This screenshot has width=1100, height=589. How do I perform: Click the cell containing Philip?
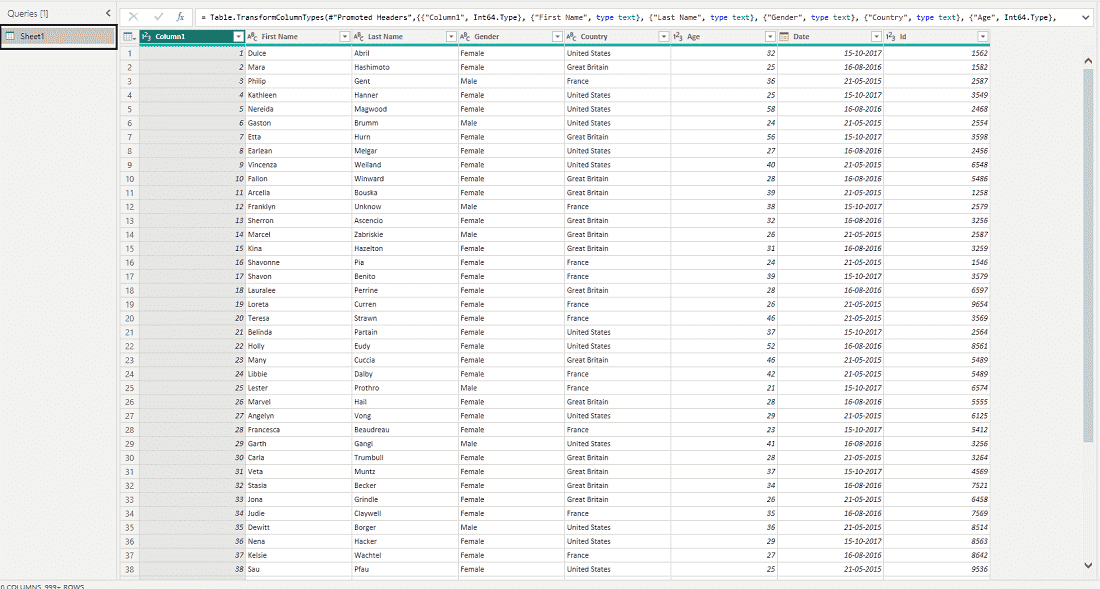298,81
